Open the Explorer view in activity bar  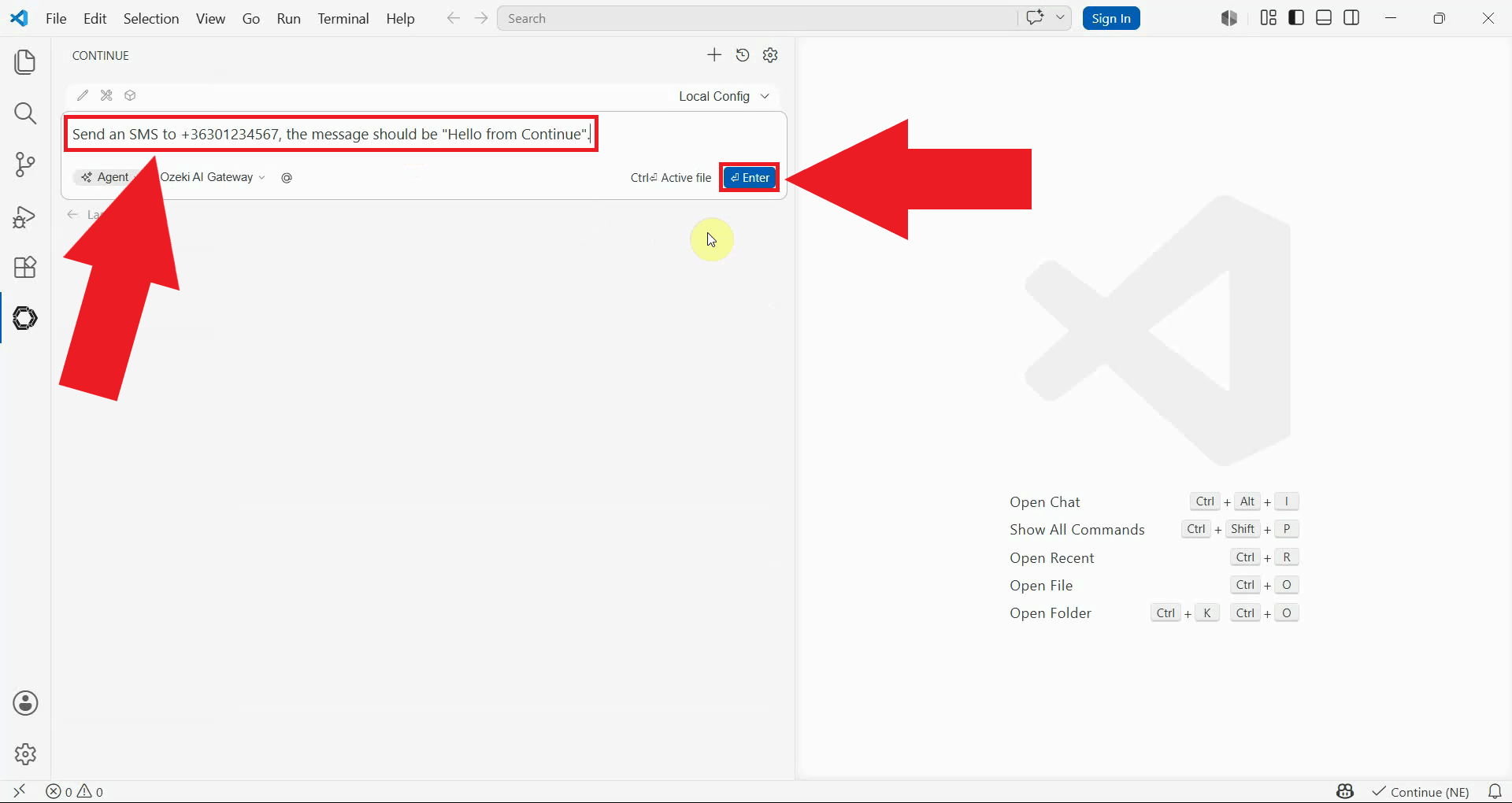click(x=25, y=62)
